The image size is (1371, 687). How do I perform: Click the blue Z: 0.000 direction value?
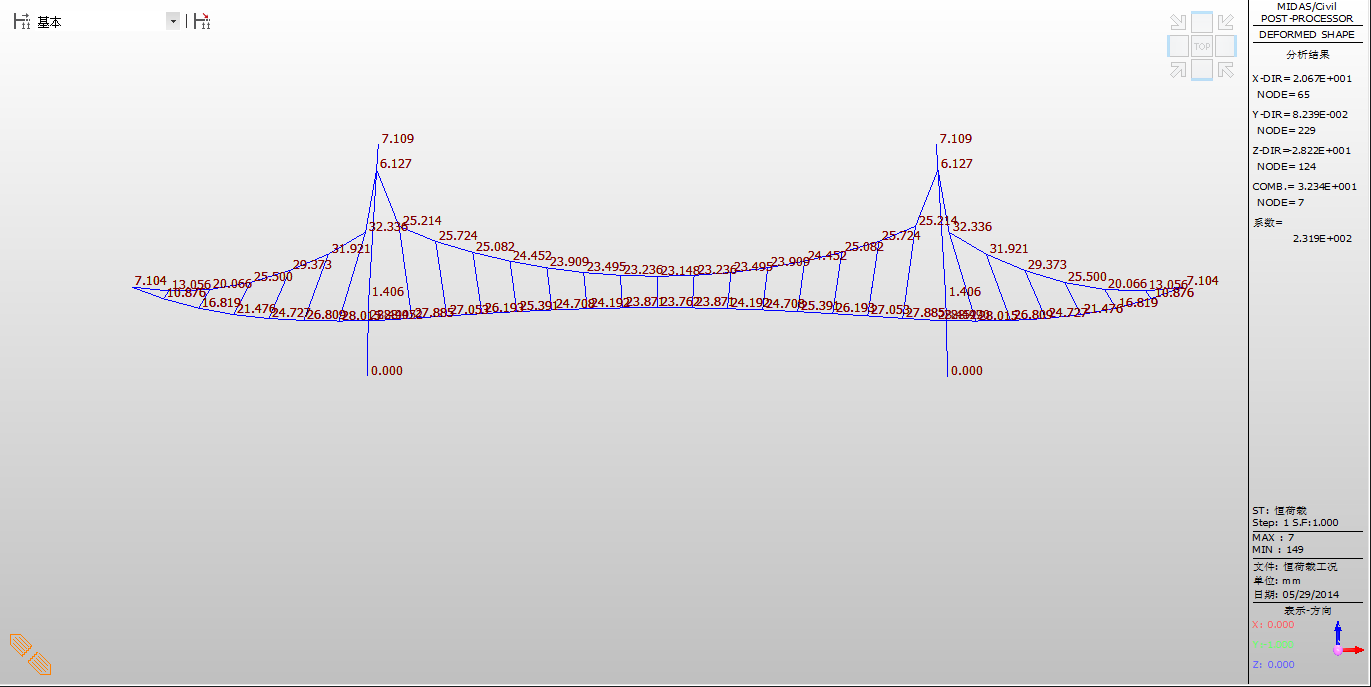click(1273, 664)
